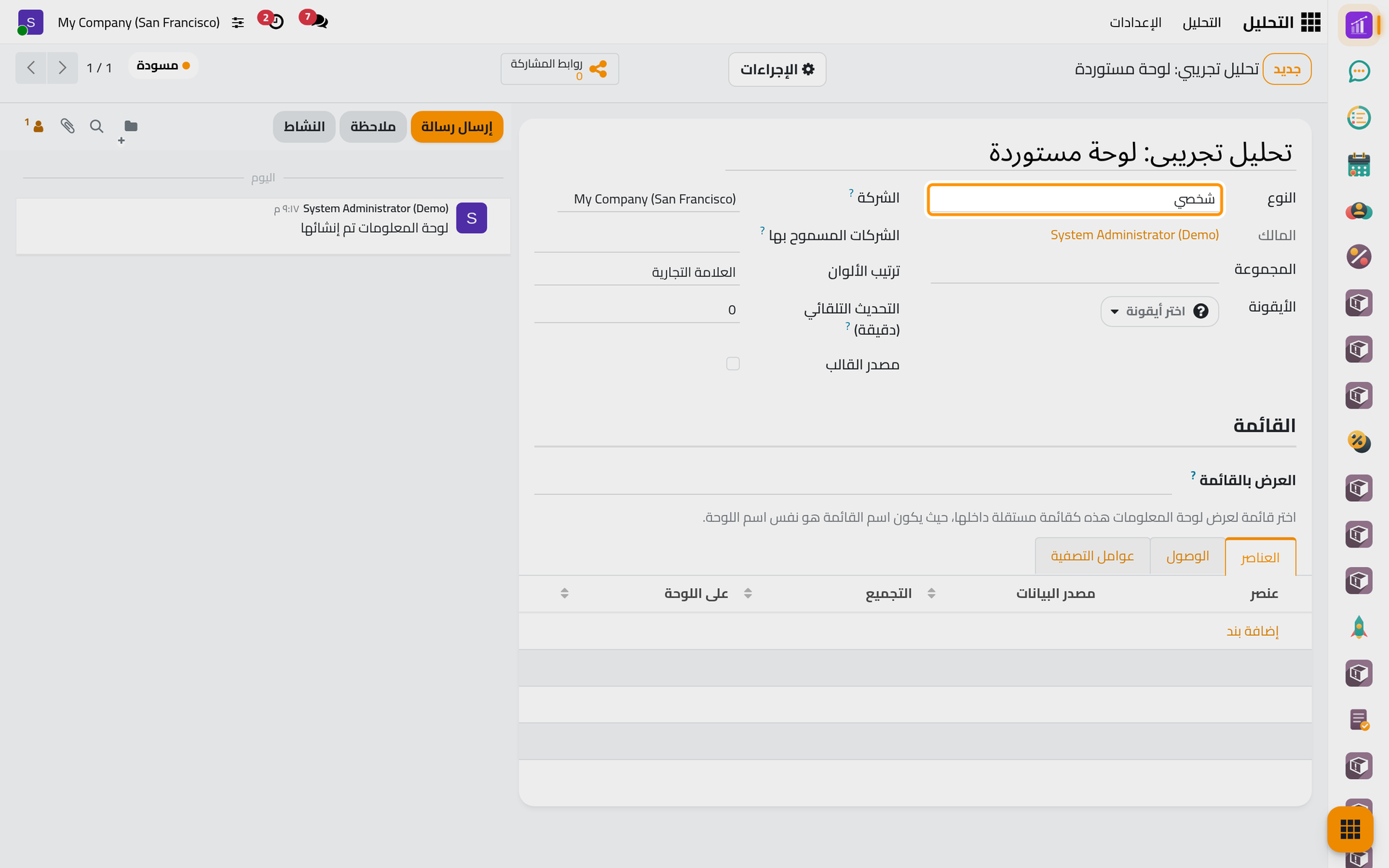Click the إضافة بند add line link
Image resolution: width=1389 pixels, height=868 pixels.
coord(1252,631)
